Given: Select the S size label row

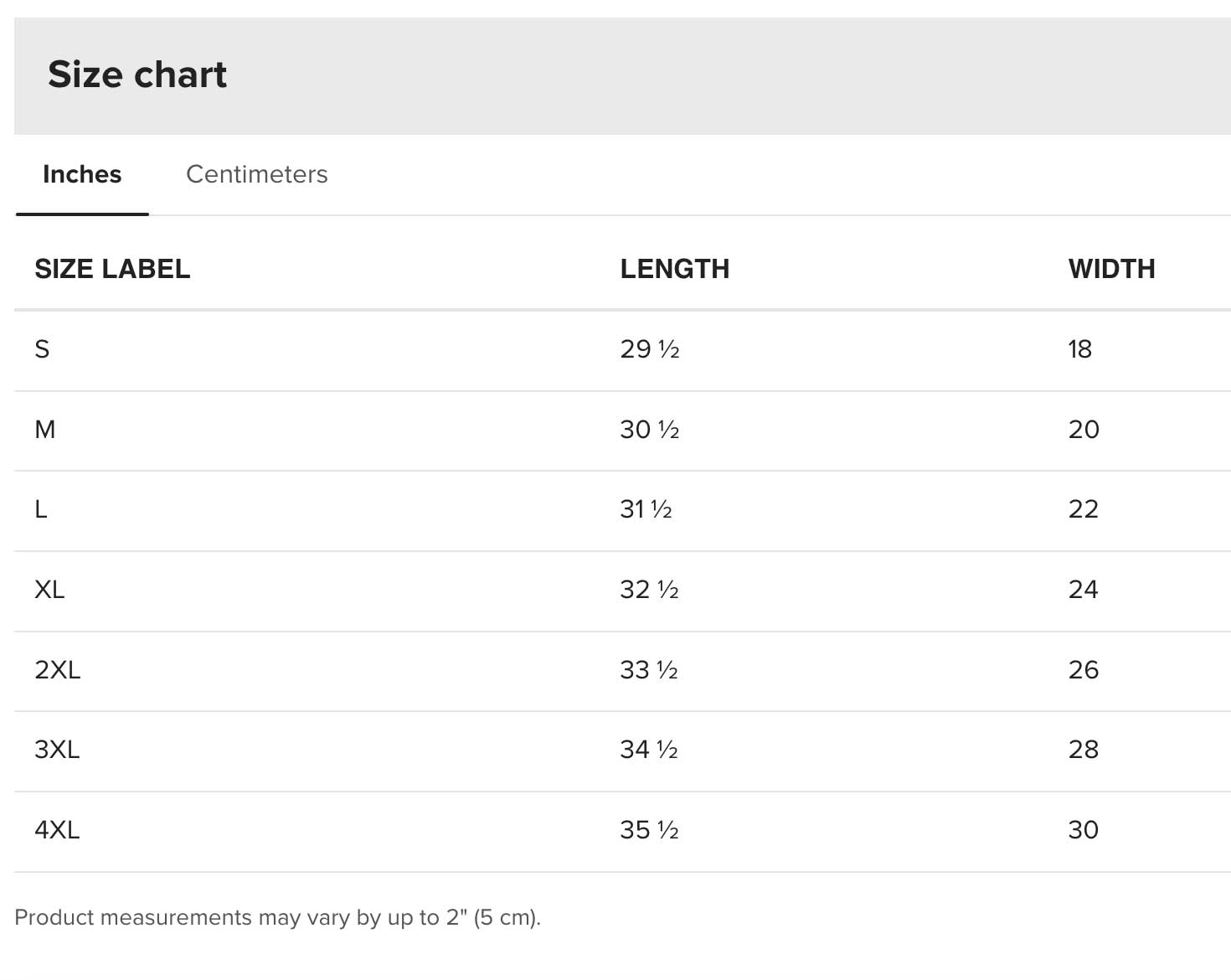Looking at the screenshot, I should pos(42,349).
